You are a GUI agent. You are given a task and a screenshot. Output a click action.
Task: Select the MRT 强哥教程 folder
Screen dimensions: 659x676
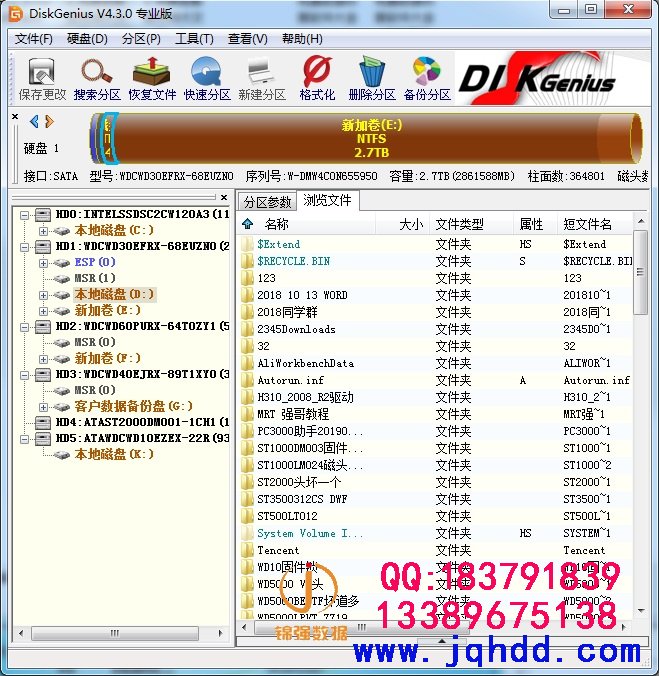[x=435, y=414]
